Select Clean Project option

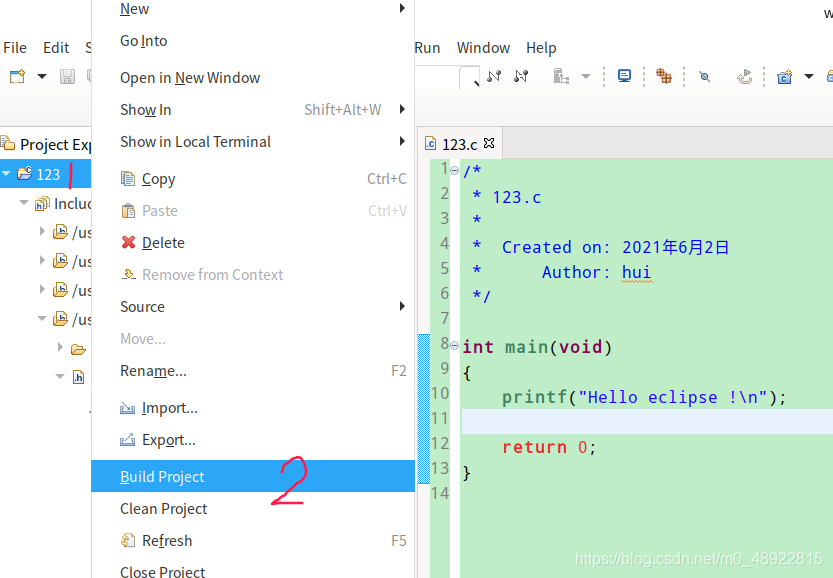tap(253, 508)
